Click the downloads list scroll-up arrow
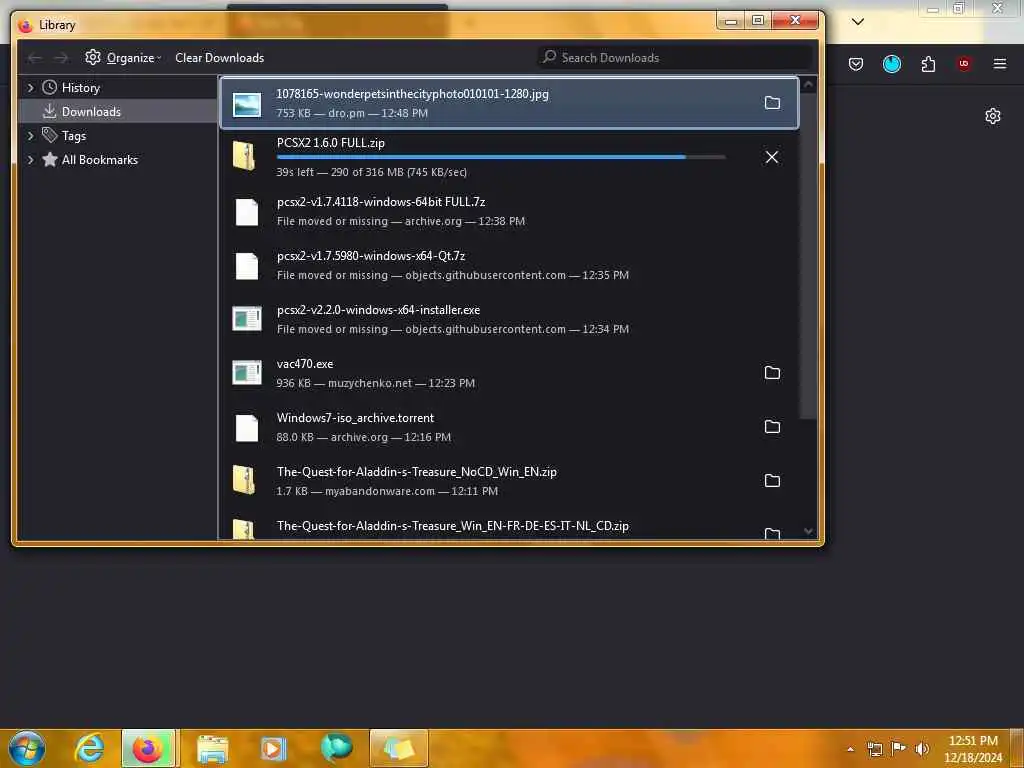The width and height of the screenshot is (1024, 768). pos(808,84)
